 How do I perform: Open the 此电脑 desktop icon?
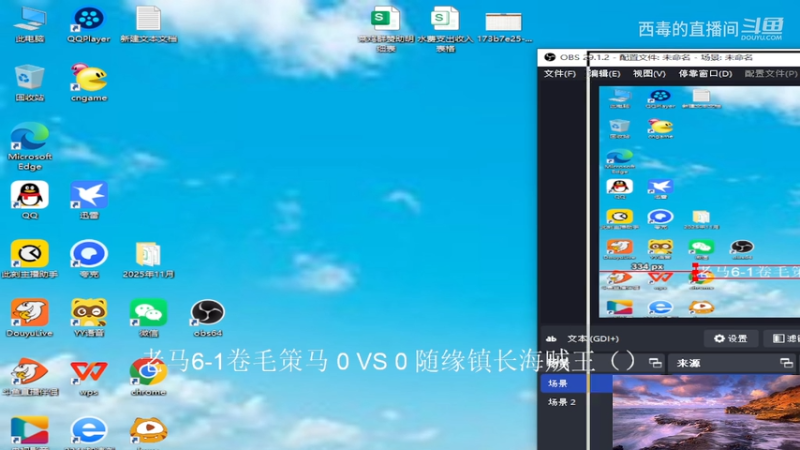coord(30,24)
